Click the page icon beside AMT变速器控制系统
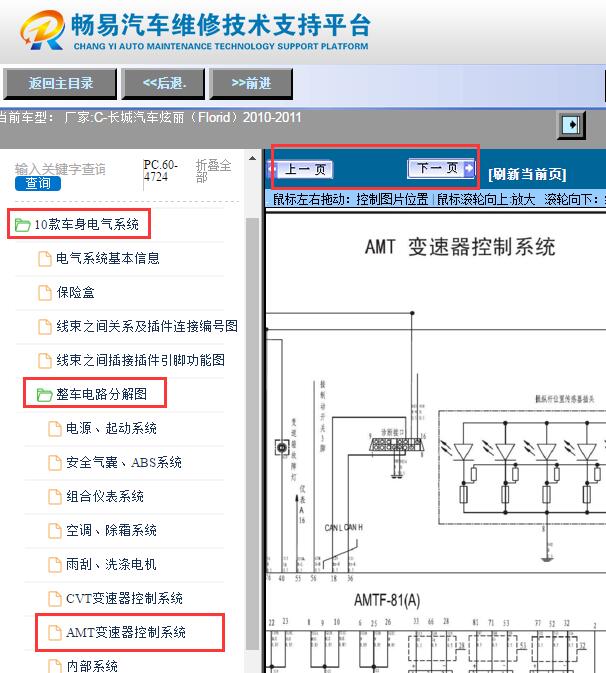 pos(55,632)
